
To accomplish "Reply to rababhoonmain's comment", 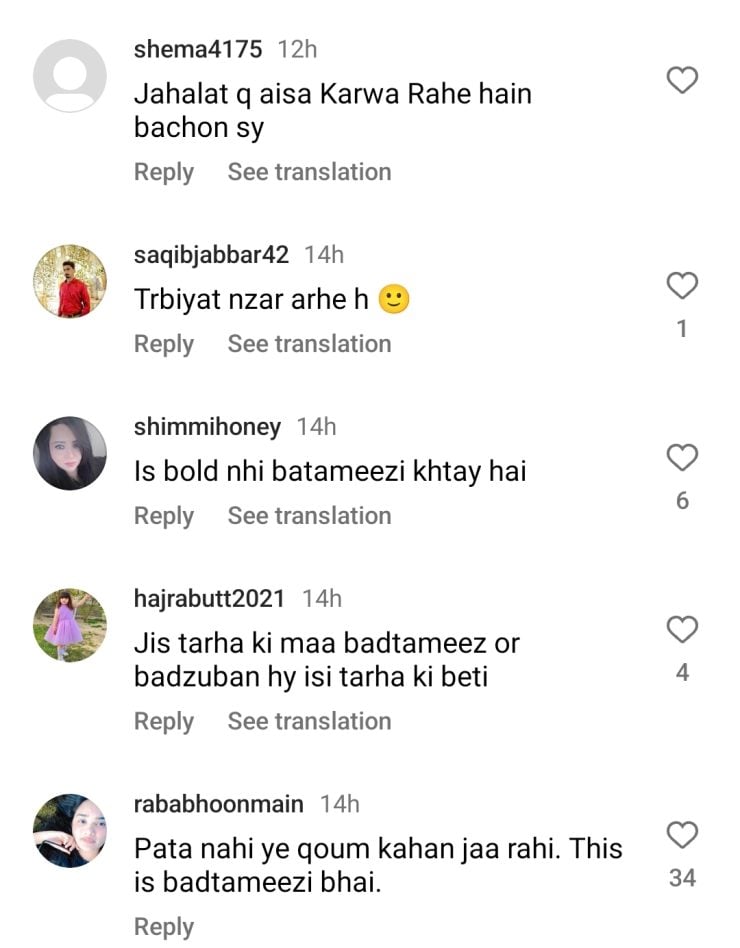I will (x=164, y=926).
